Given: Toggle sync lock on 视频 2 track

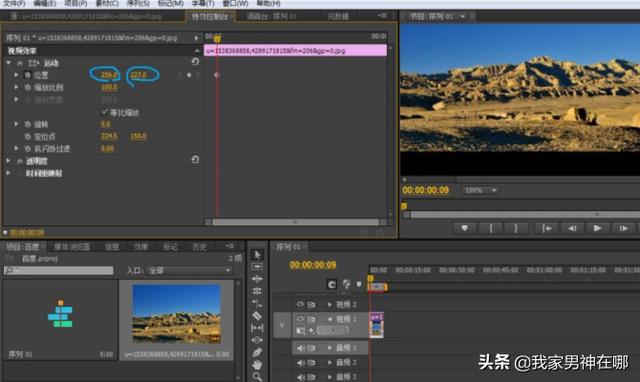Looking at the screenshot, I should (311, 304).
